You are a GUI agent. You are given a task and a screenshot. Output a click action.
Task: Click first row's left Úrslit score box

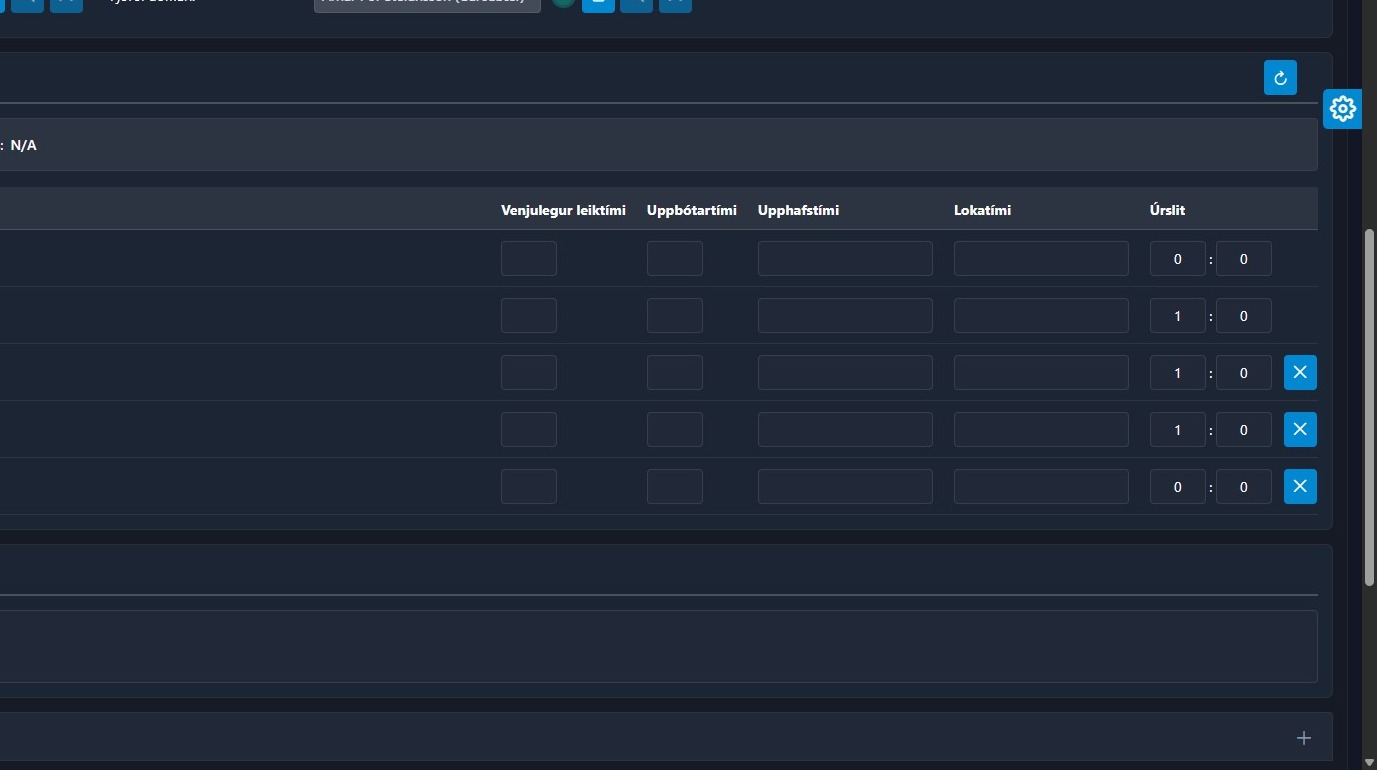(1178, 258)
